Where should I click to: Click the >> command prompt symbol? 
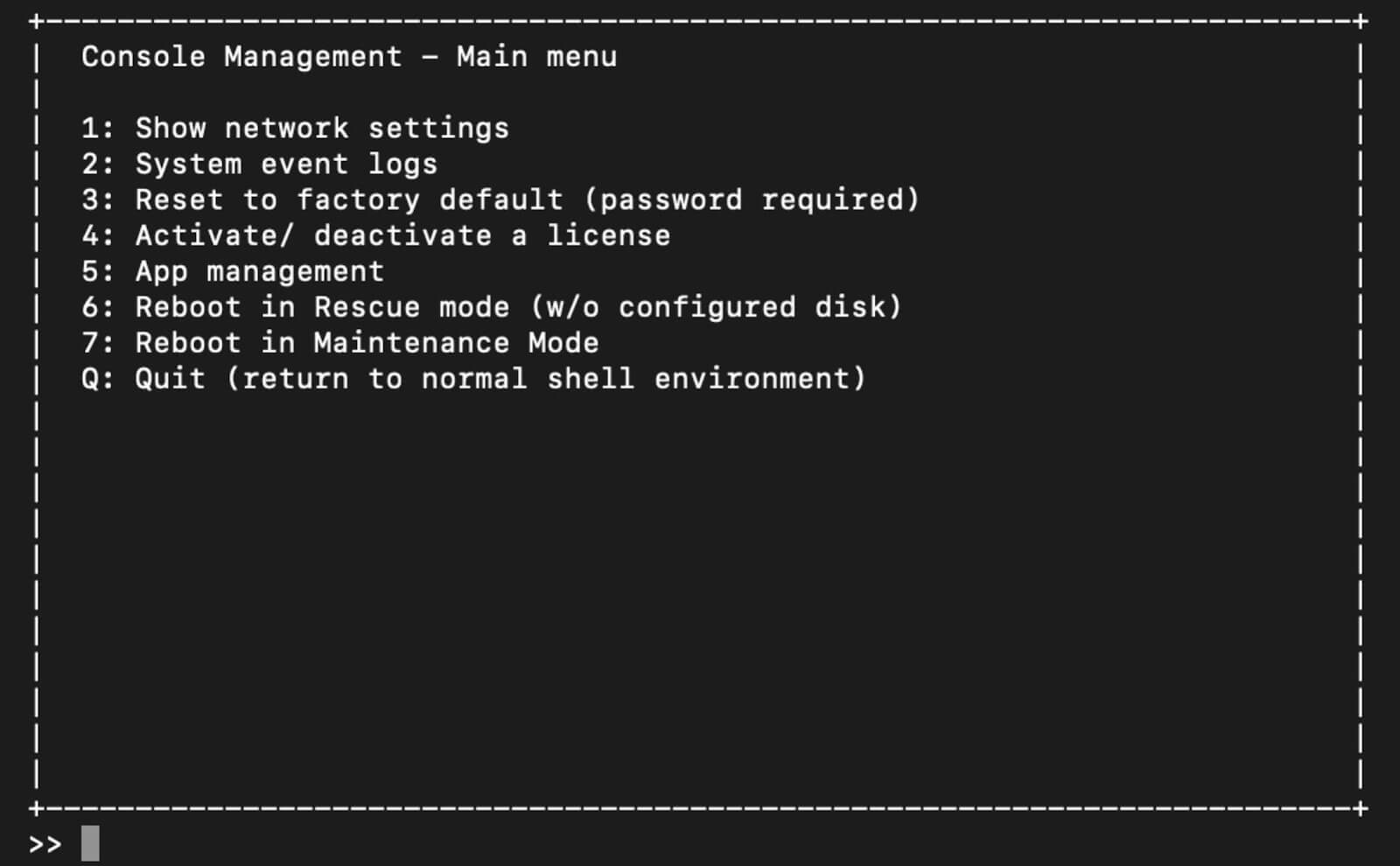tap(45, 845)
